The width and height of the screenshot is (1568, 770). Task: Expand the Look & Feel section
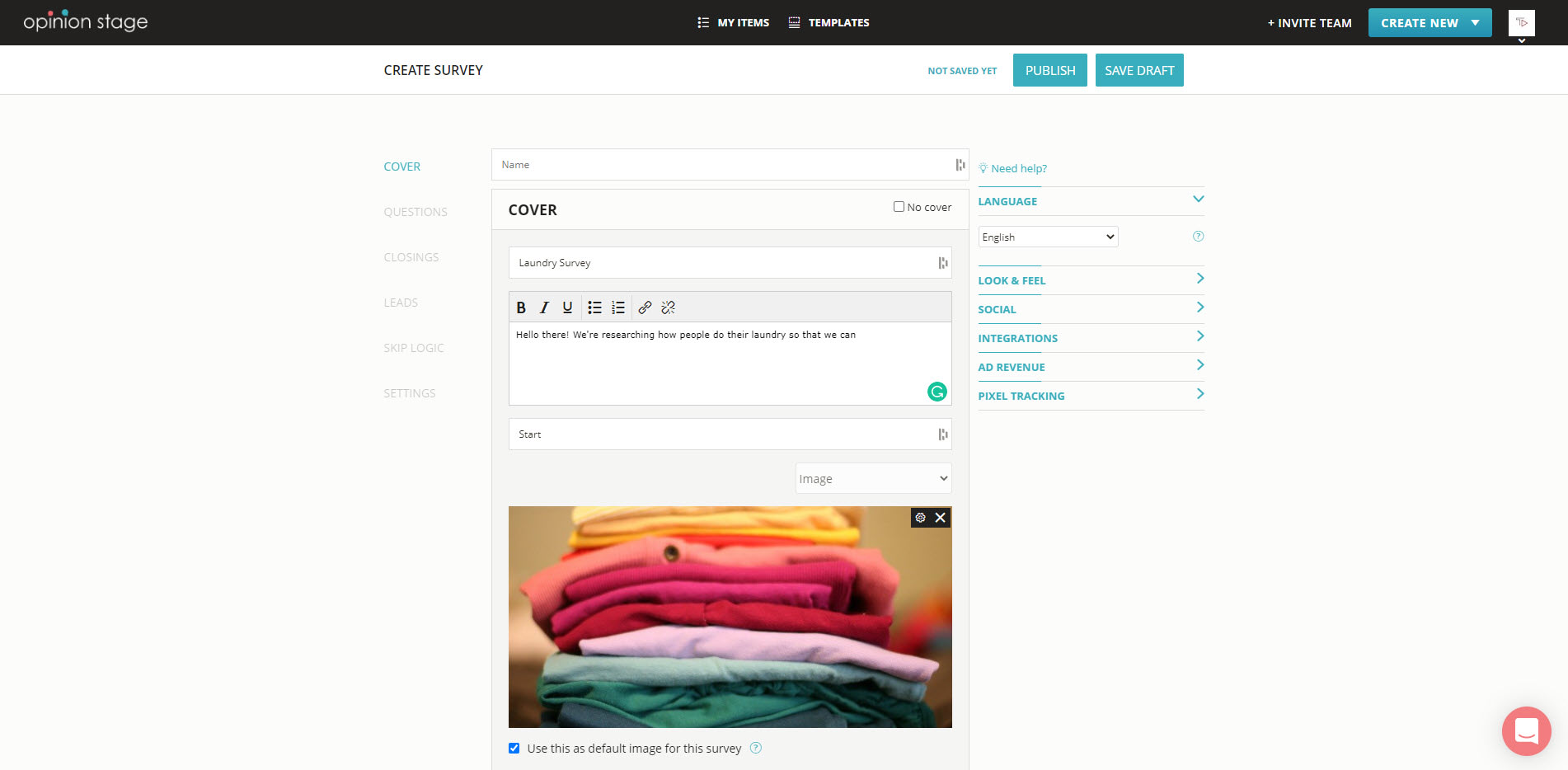1091,280
